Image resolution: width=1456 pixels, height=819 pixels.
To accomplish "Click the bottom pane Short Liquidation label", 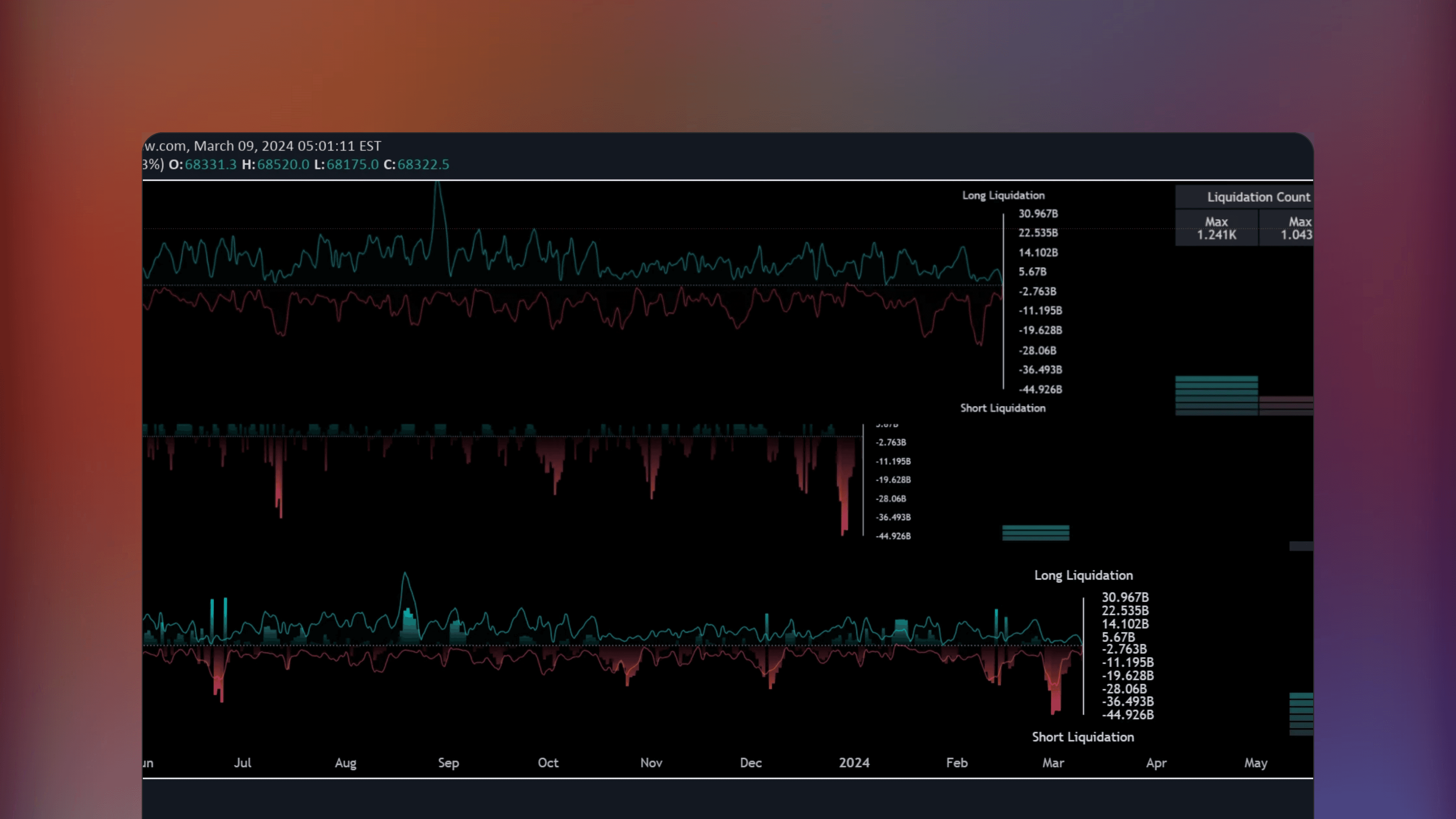I will click(1082, 737).
